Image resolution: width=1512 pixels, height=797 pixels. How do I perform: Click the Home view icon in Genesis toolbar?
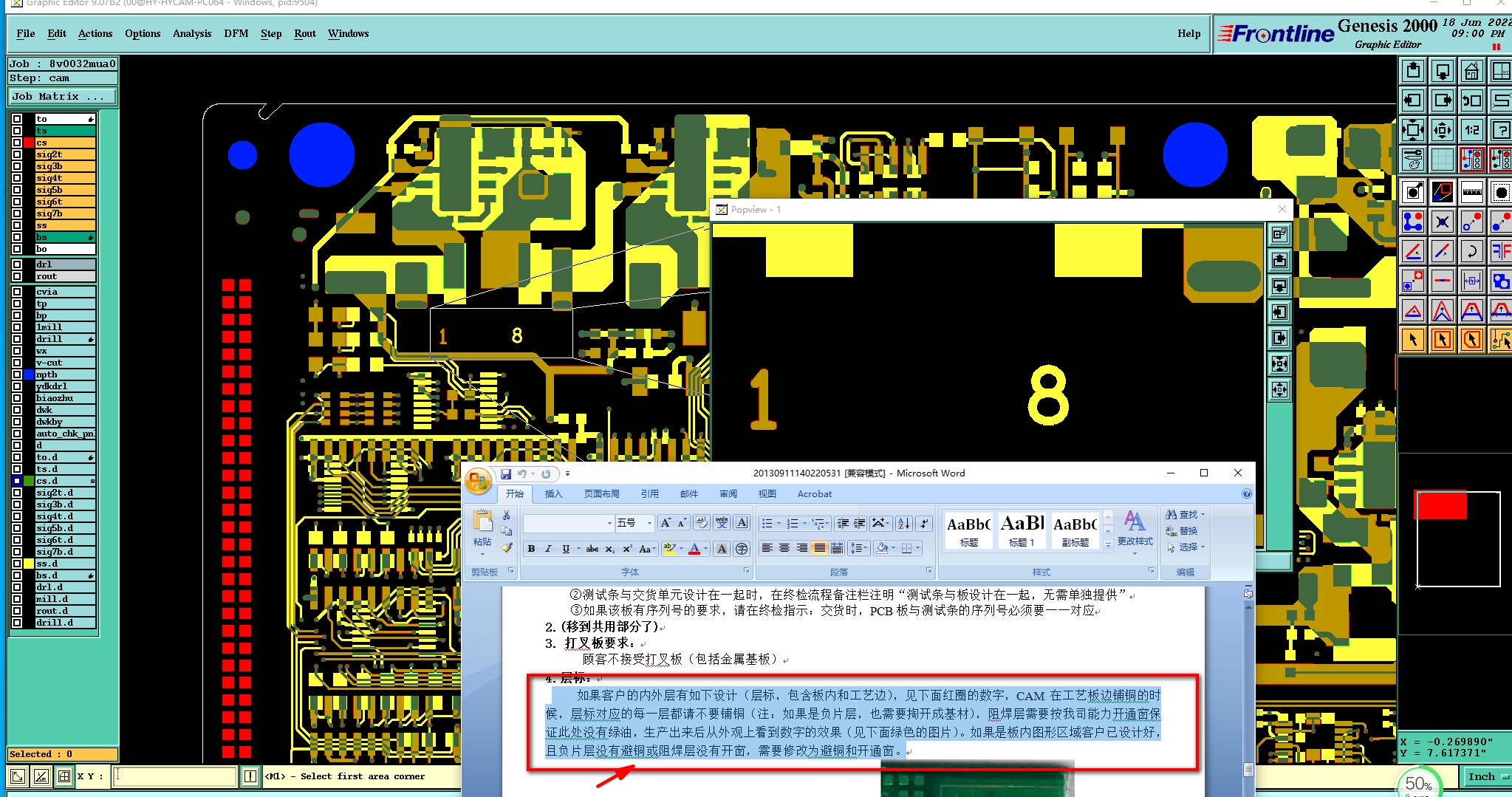click(x=1471, y=71)
